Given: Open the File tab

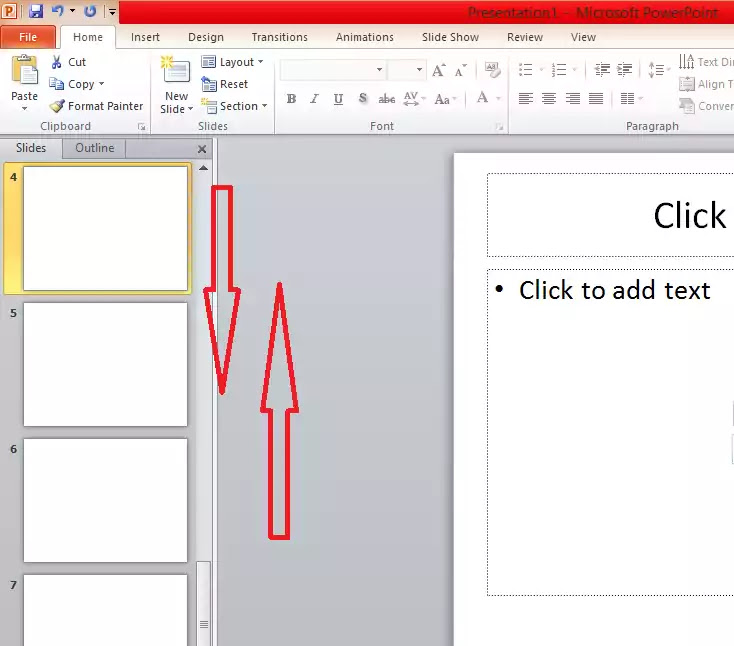Looking at the screenshot, I should coord(28,37).
